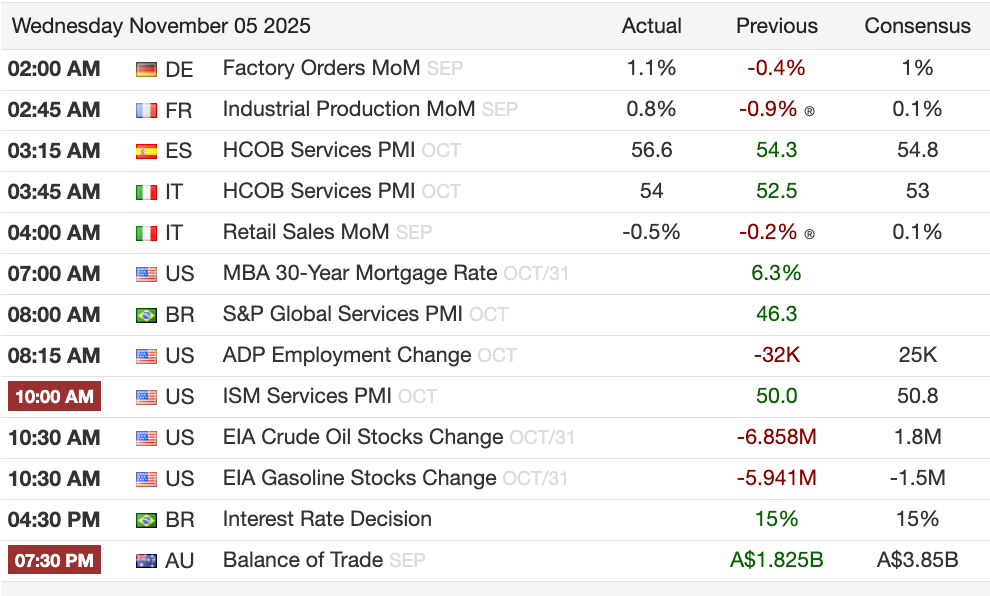The image size is (990, 596).
Task: Click Brazil flag beside Interest Rate Decision
Action: [x=146, y=520]
